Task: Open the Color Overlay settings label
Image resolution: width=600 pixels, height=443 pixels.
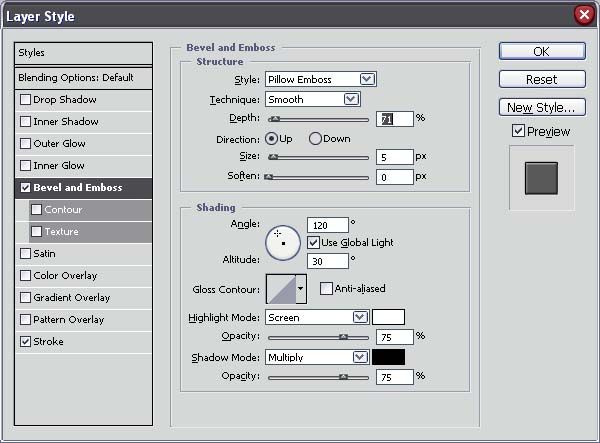Action: [x=65, y=275]
